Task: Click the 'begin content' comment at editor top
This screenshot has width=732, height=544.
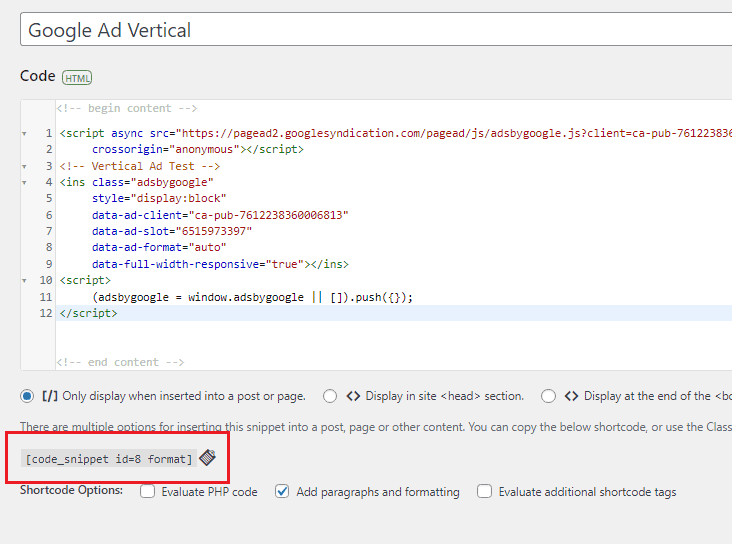Action: click(x=127, y=108)
